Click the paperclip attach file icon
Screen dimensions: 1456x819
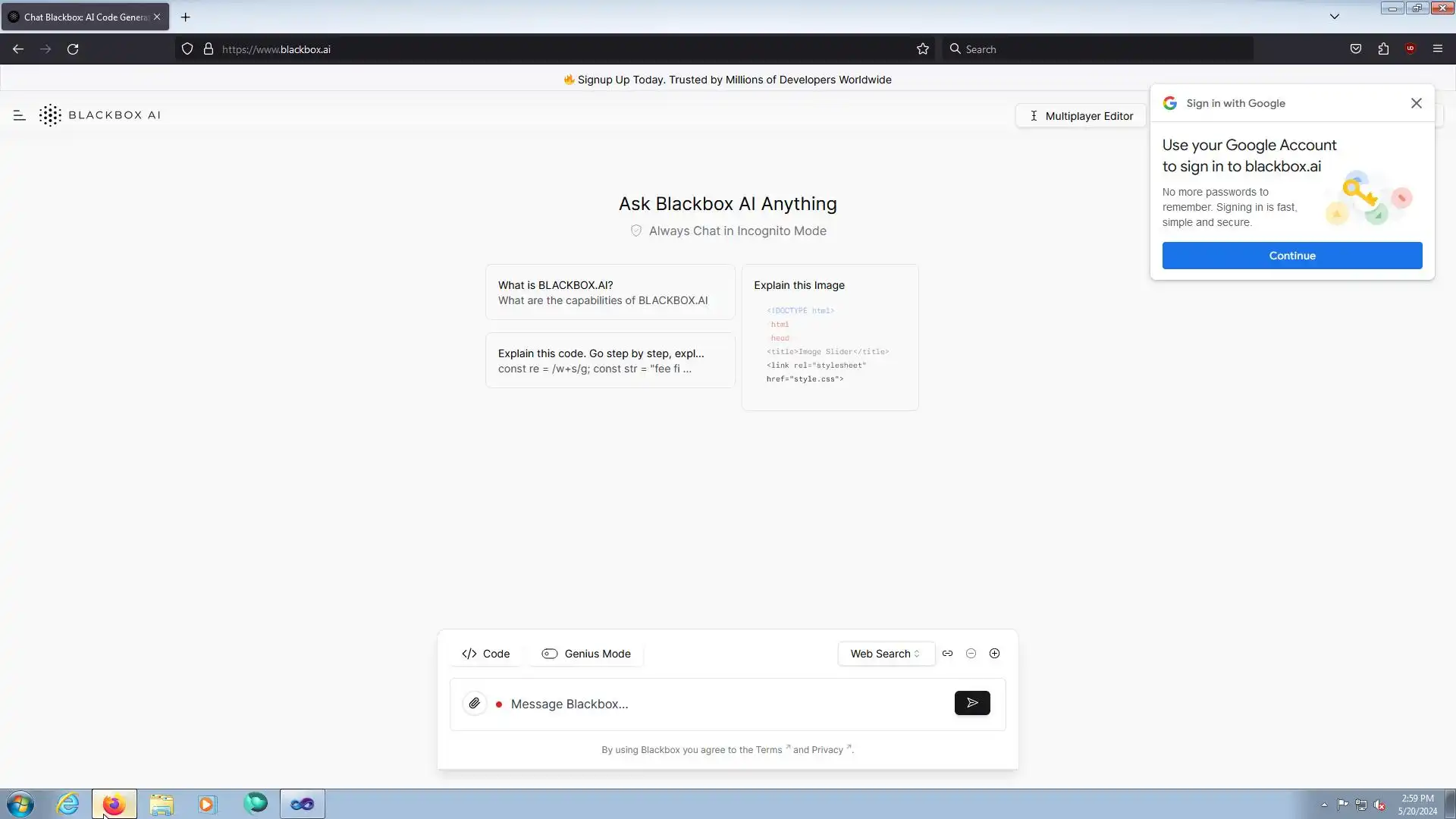tap(474, 704)
